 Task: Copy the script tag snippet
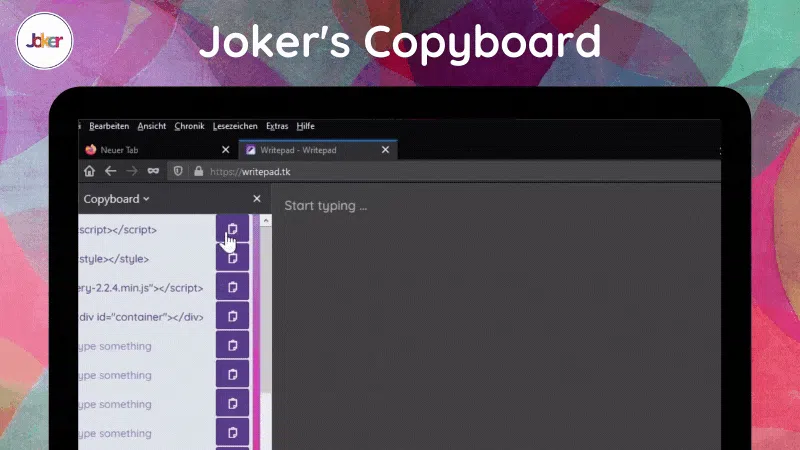tap(232, 229)
